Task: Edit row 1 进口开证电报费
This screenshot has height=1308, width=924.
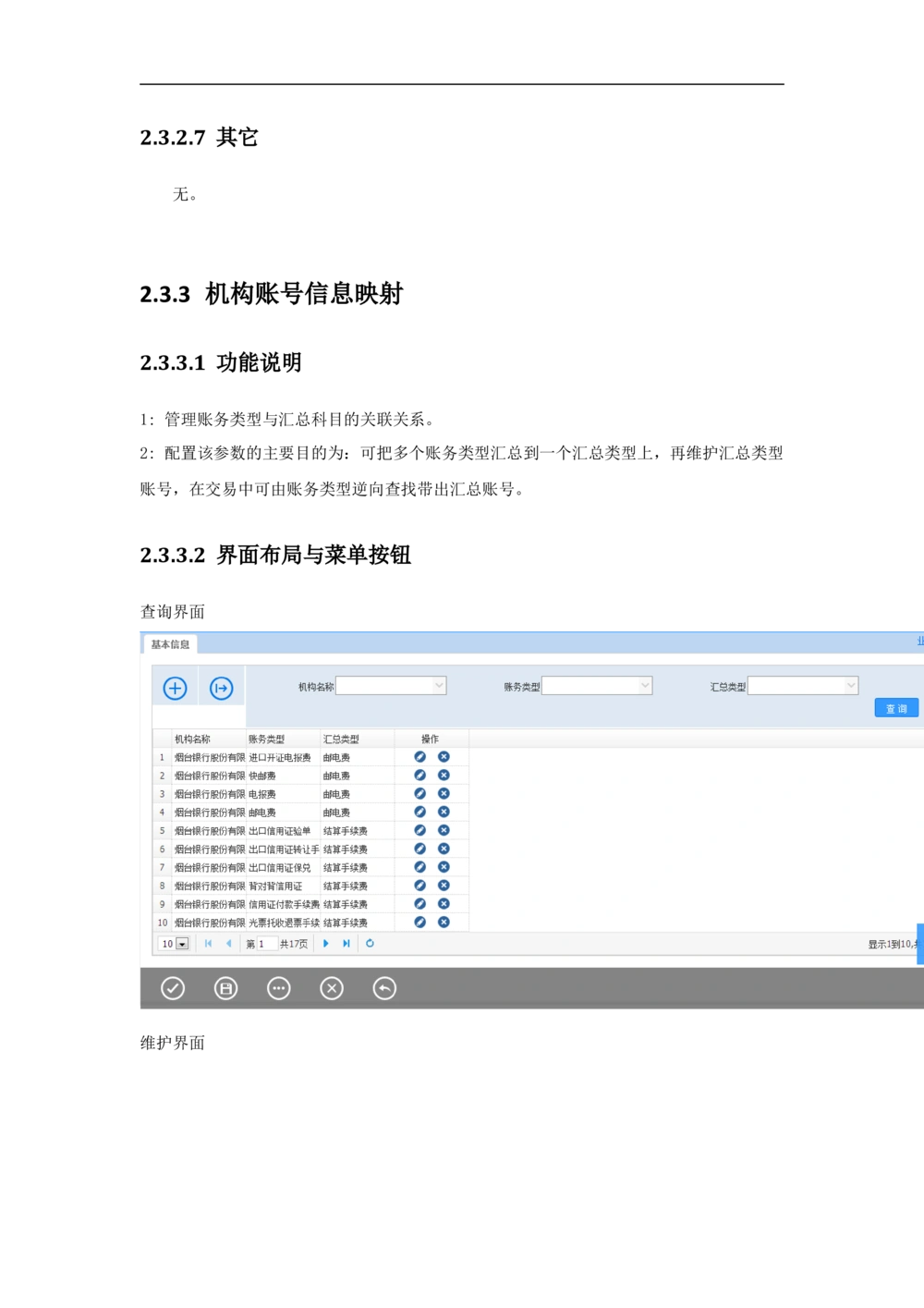Action: coord(420,757)
